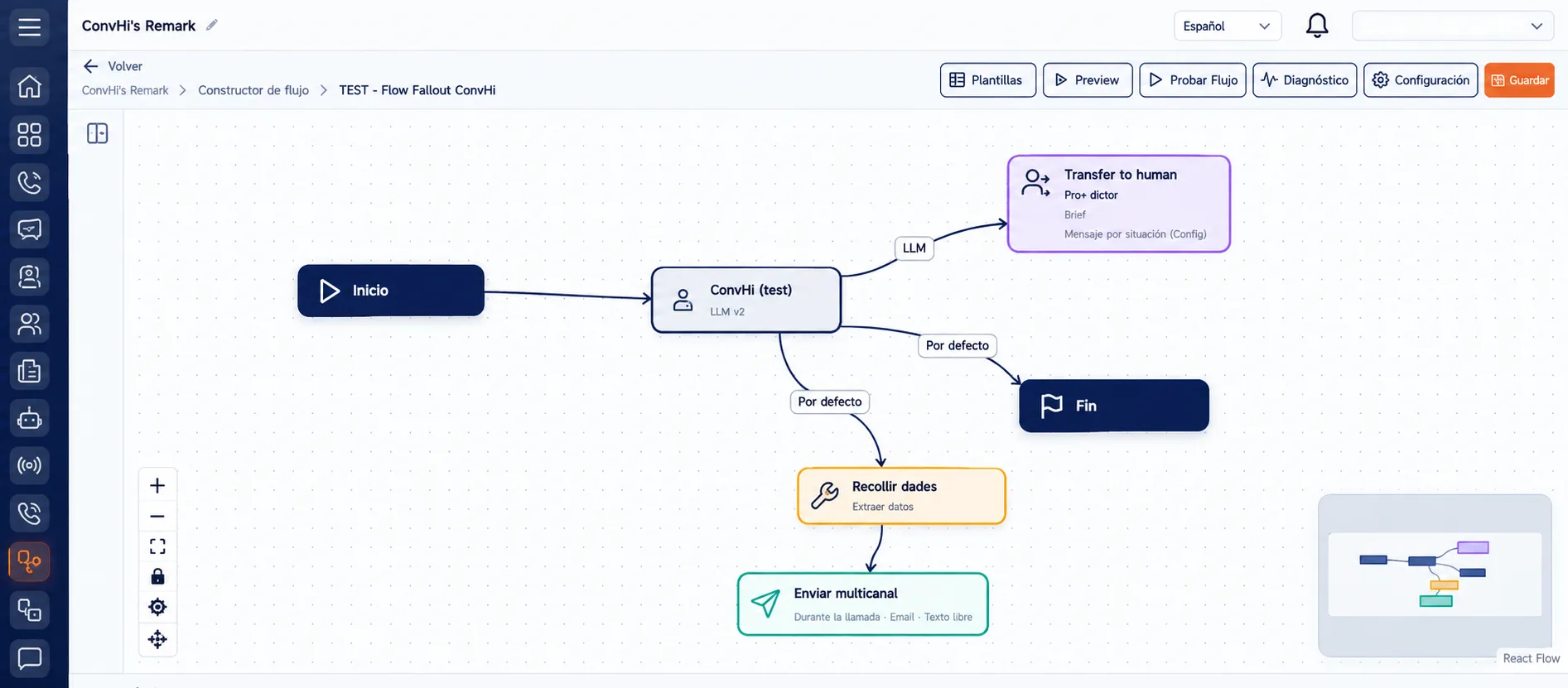The width and height of the screenshot is (1568, 688).
Task: Open Constructor de flujo breadcrumb
Action: click(253, 90)
